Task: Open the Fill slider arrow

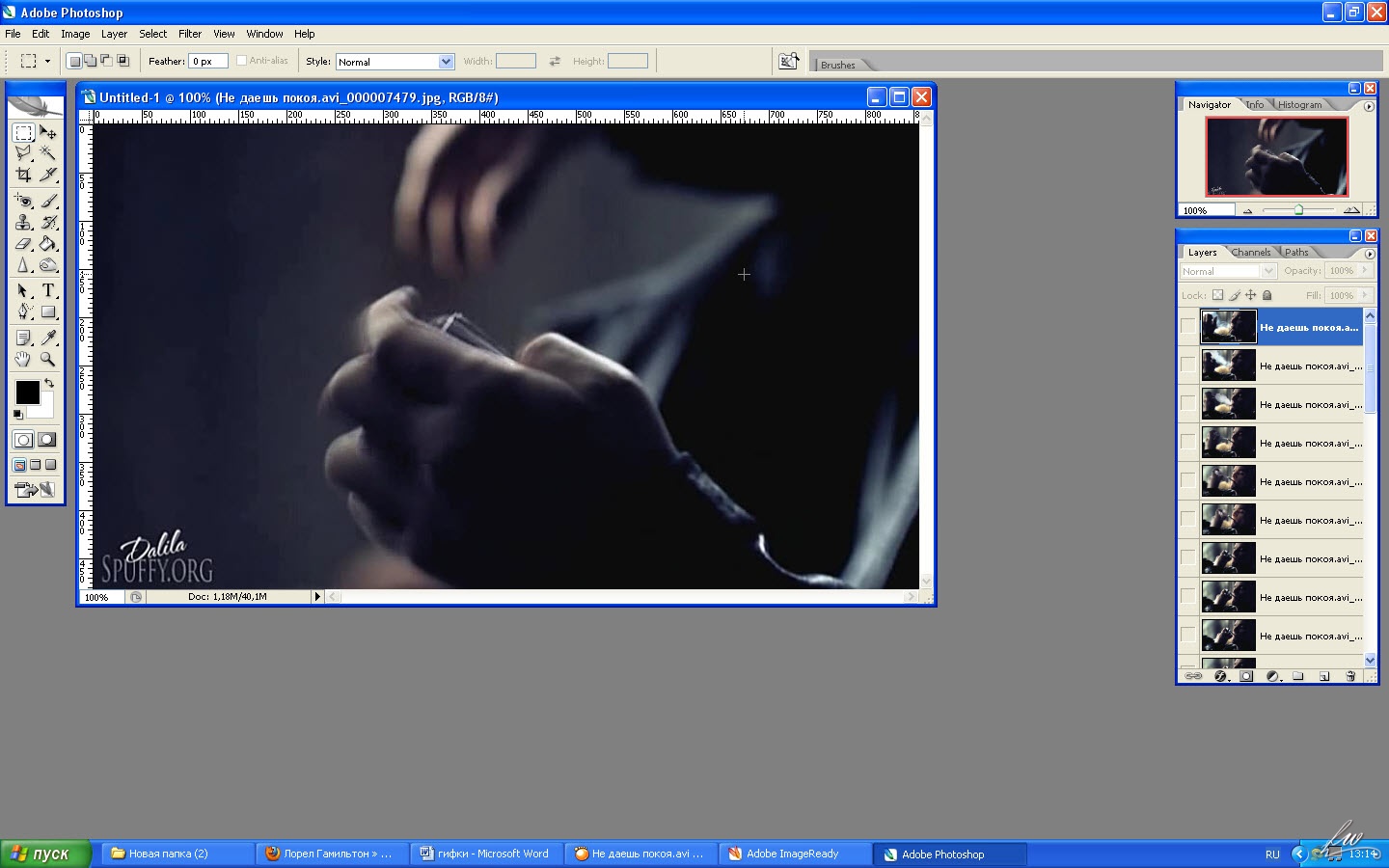Action: tap(1365, 295)
